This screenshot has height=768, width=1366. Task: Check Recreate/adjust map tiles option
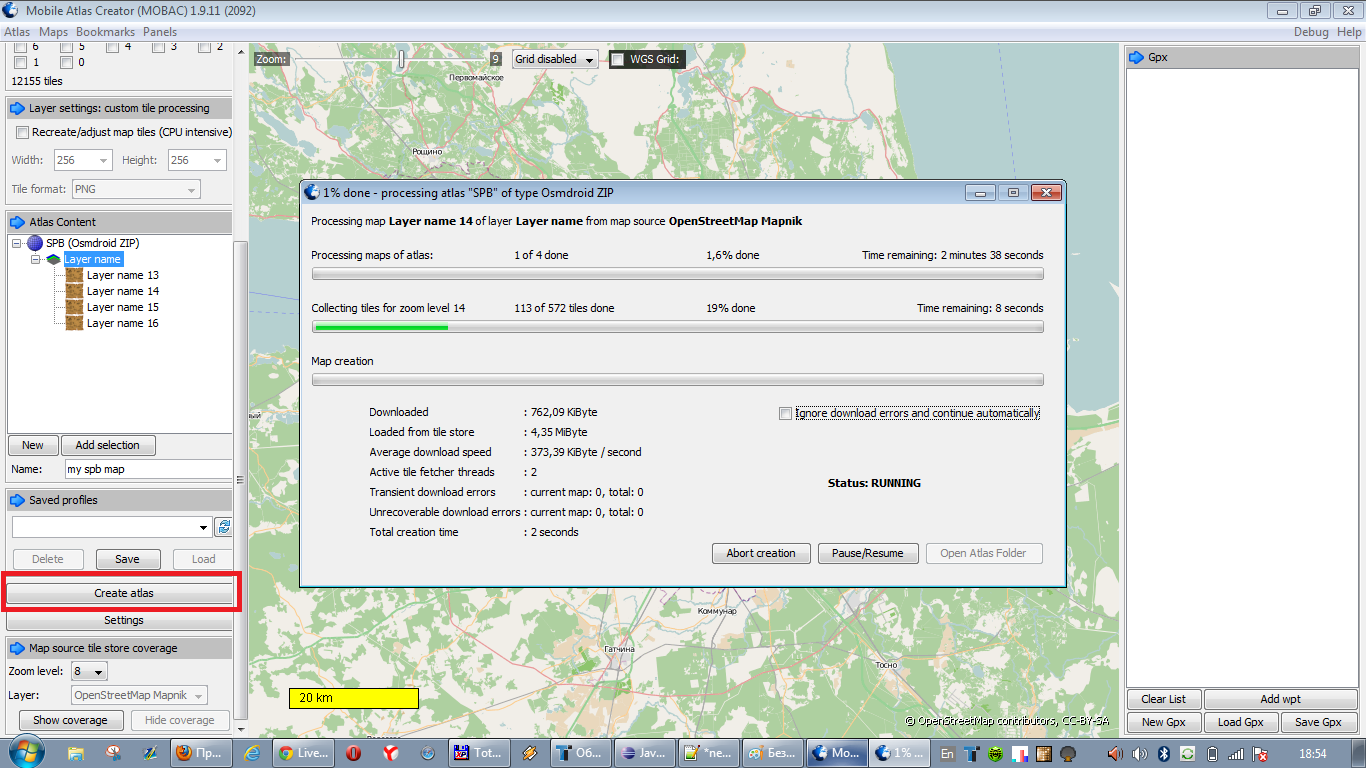click(21, 132)
